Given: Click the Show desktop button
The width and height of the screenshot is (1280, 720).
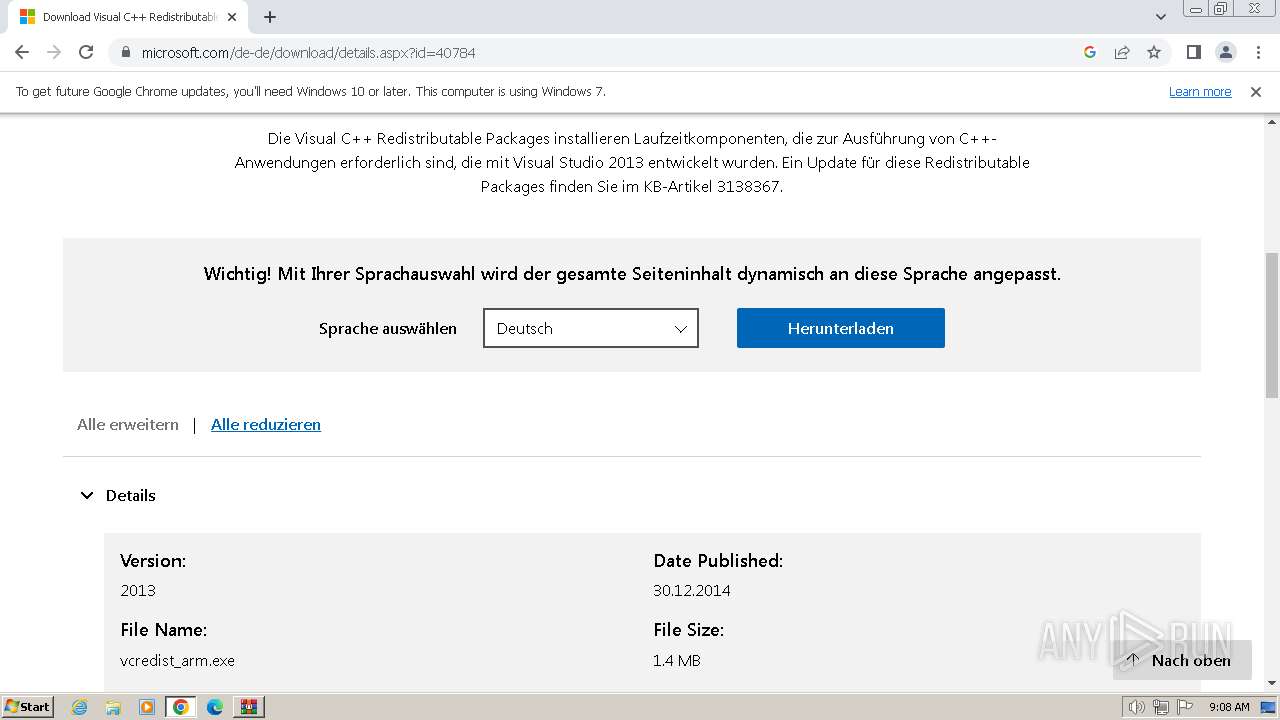Looking at the screenshot, I should click(1269, 707).
